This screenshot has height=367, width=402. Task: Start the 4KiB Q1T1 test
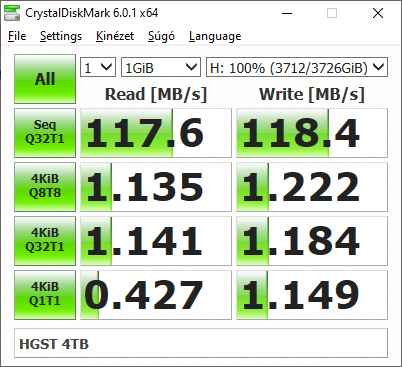45,295
